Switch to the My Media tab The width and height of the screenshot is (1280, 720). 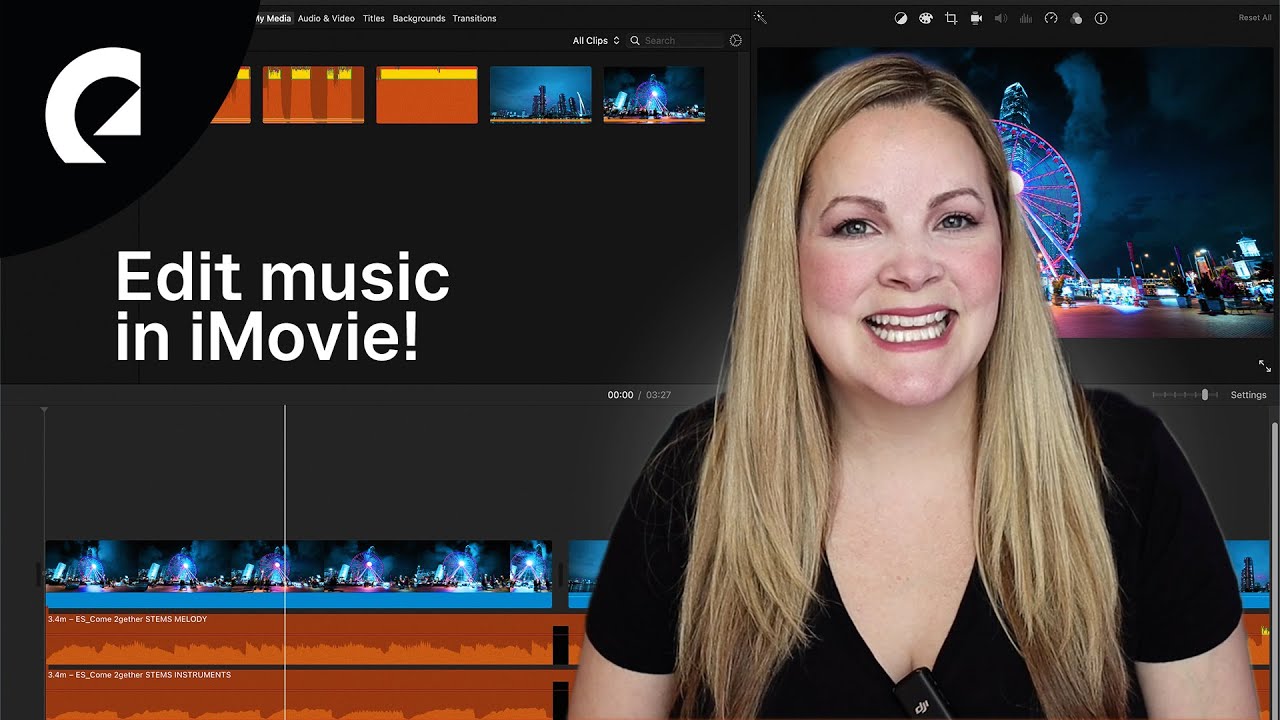271,18
